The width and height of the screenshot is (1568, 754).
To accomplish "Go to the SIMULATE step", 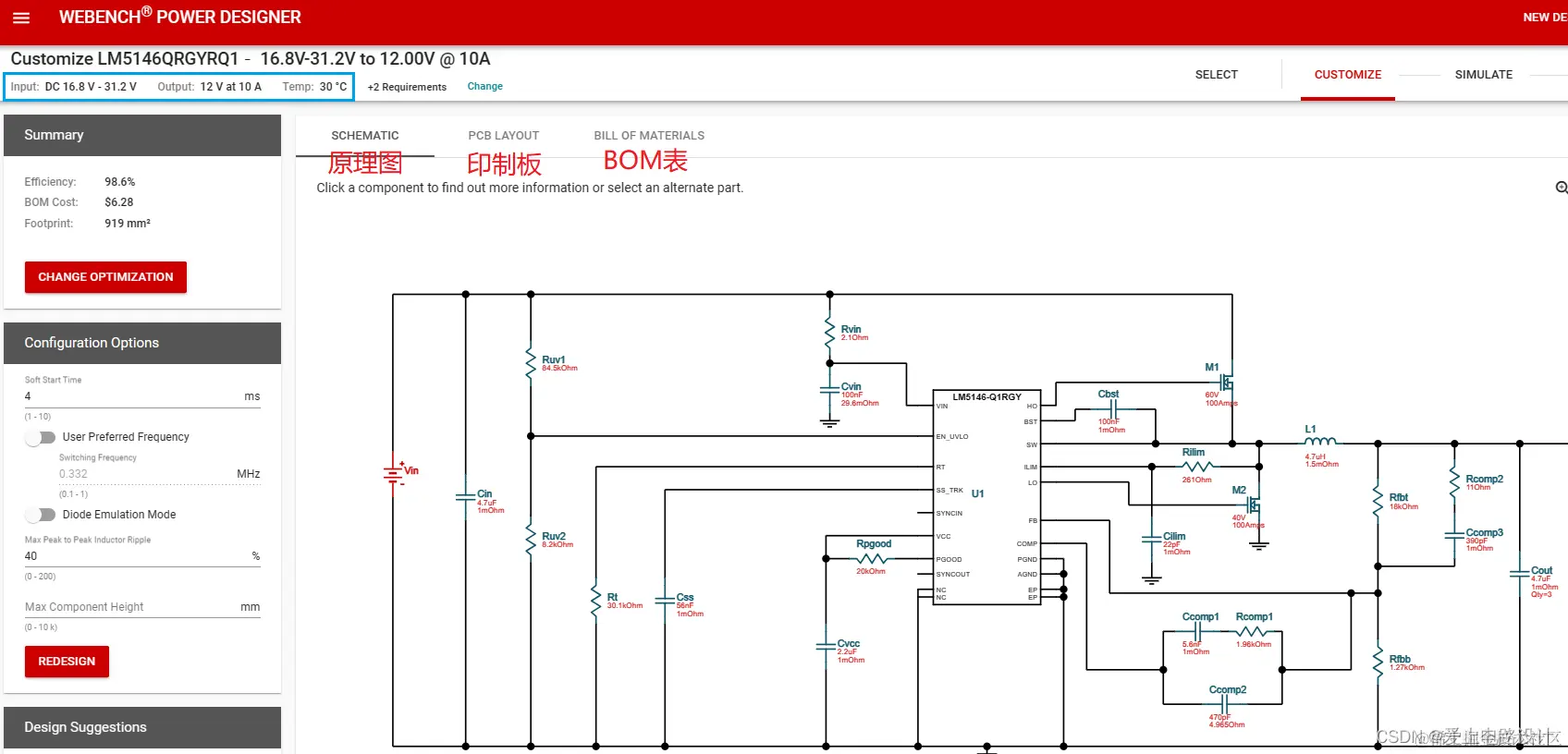I will click(x=1484, y=75).
